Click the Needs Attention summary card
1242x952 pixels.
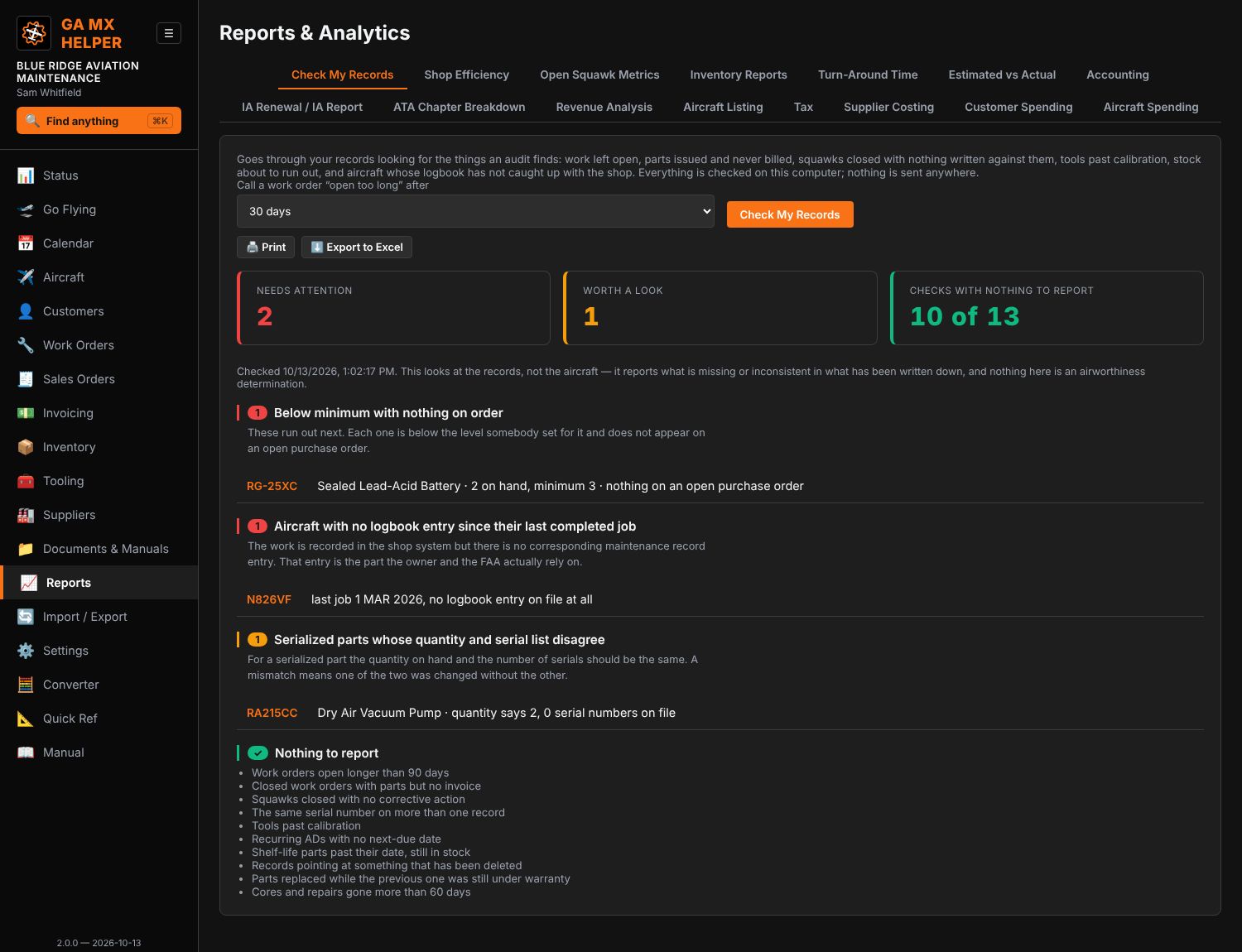pos(393,308)
